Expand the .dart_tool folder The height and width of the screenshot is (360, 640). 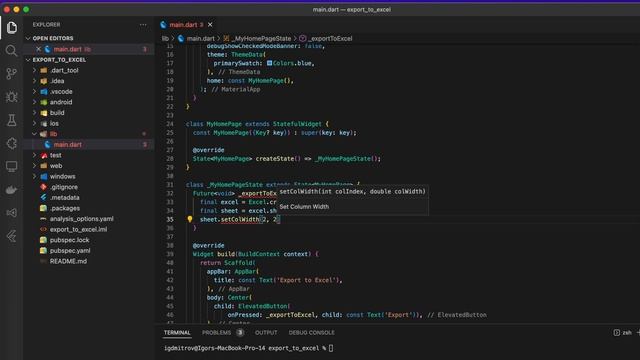pyautogui.click(x=34, y=70)
